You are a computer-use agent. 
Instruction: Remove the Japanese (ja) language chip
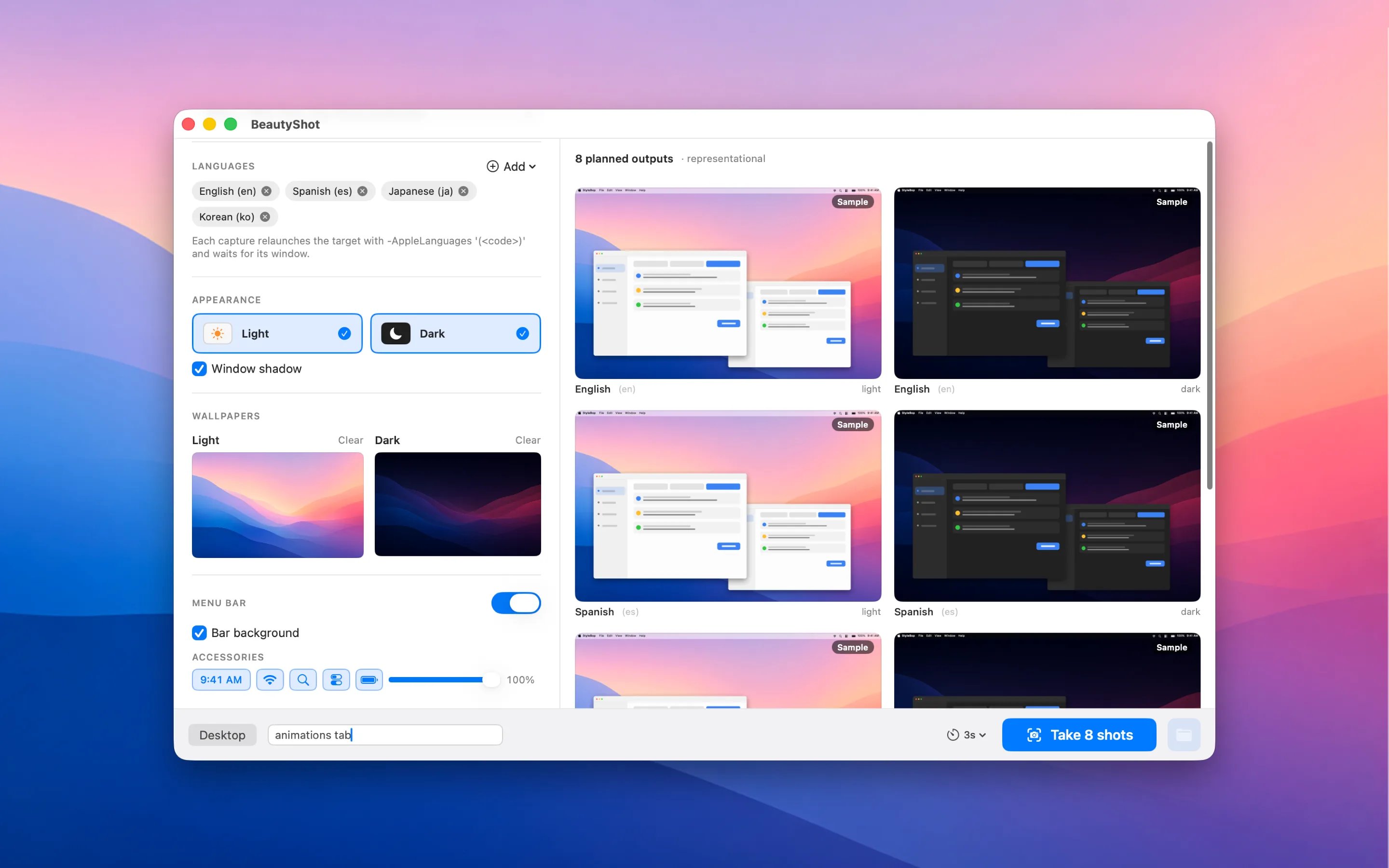coord(463,191)
